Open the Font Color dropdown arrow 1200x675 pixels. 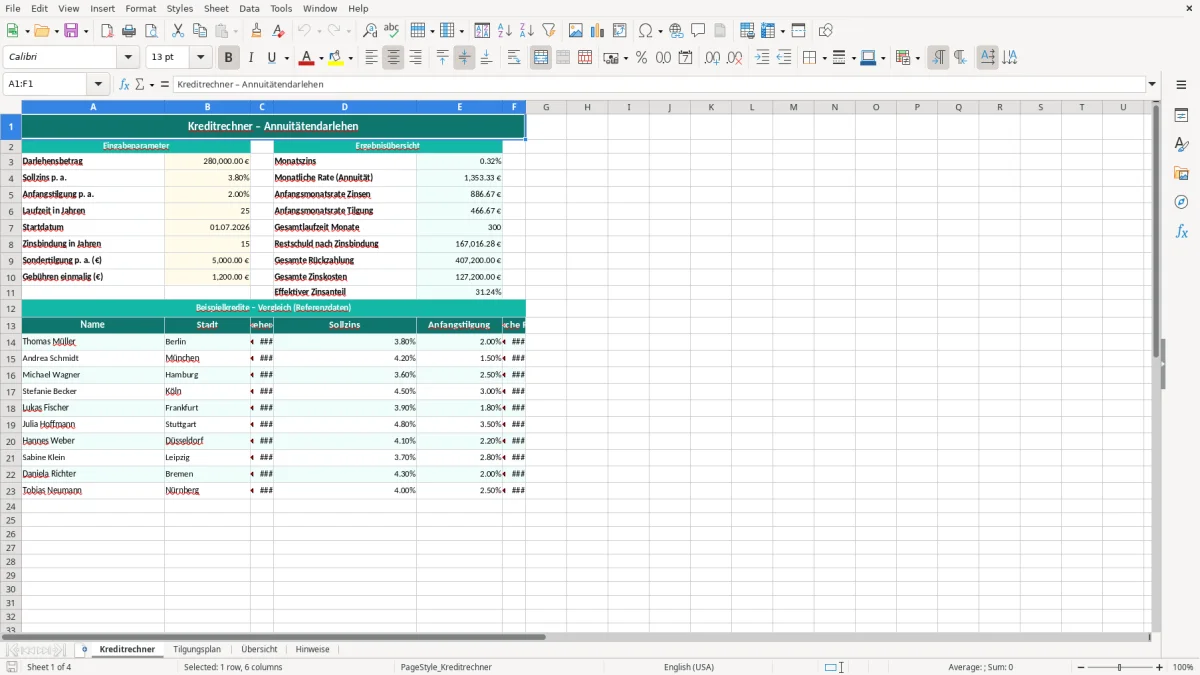tap(320, 58)
